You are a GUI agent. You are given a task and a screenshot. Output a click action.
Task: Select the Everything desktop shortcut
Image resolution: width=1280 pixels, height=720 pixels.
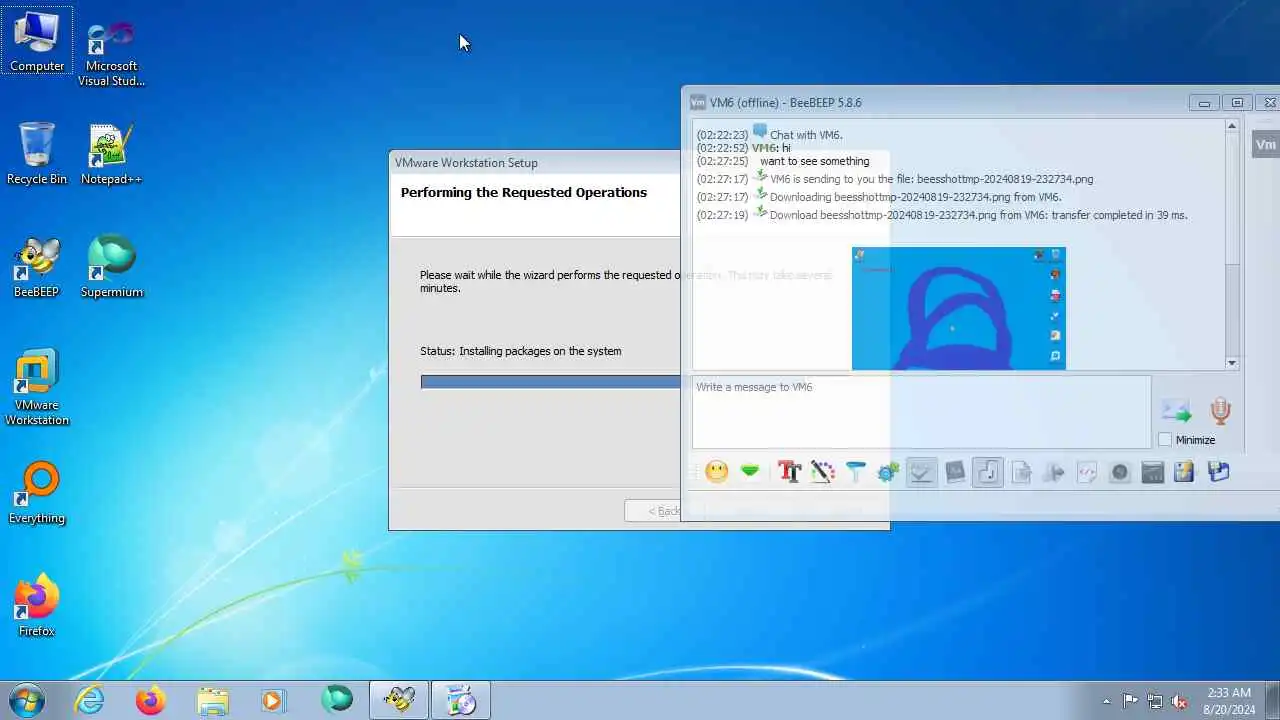click(x=37, y=493)
